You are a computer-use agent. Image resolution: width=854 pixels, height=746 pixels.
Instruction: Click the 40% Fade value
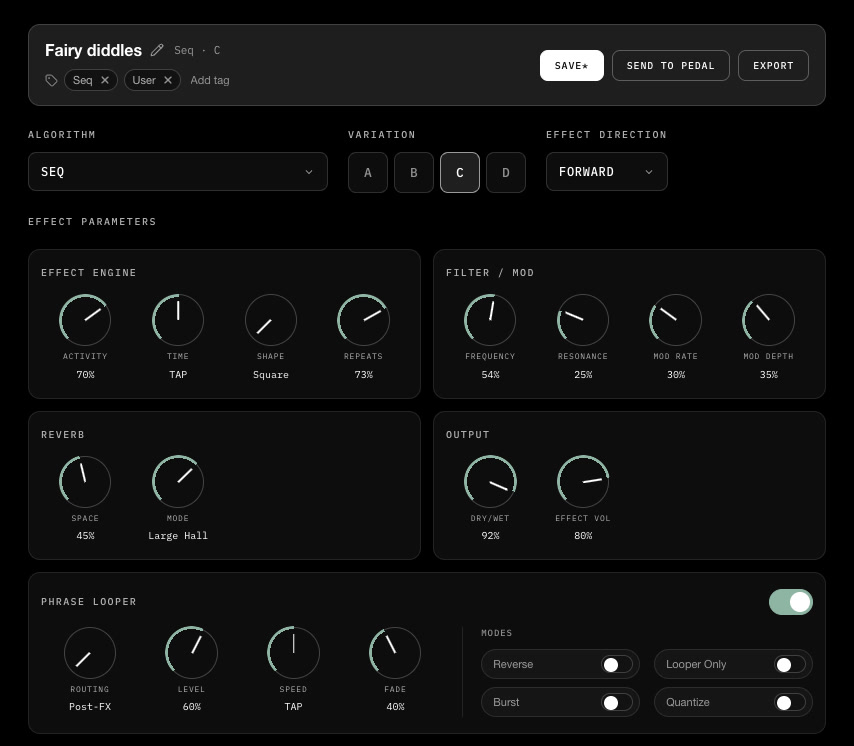coord(395,707)
